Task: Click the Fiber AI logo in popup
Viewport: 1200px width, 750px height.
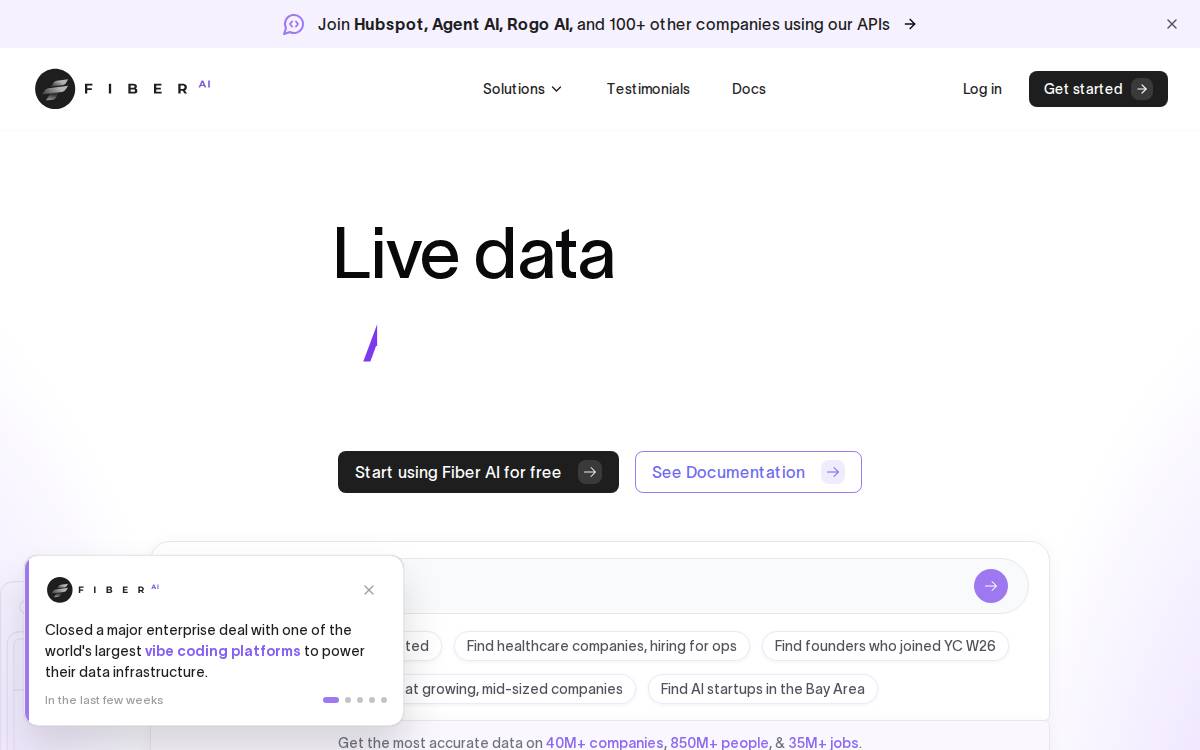Action: pos(103,590)
